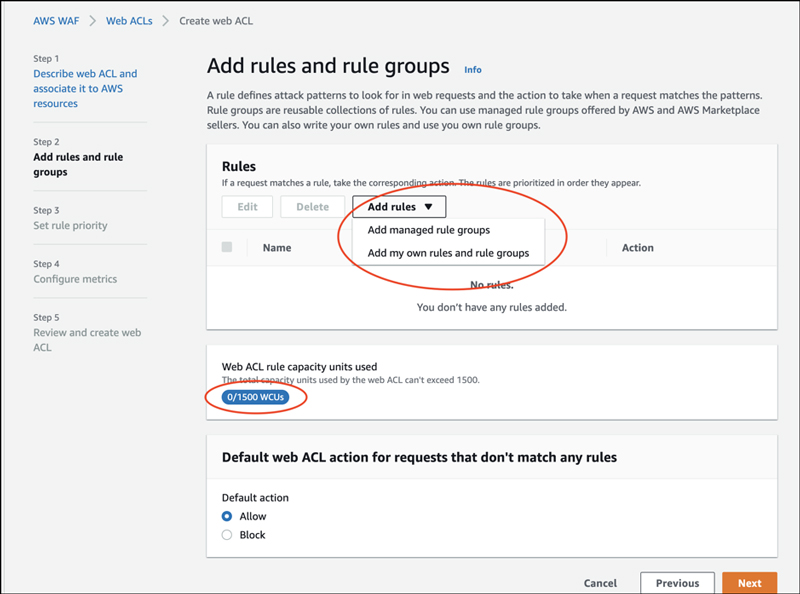Select the Block default action
This screenshot has width=800, height=594.
pos(227,535)
